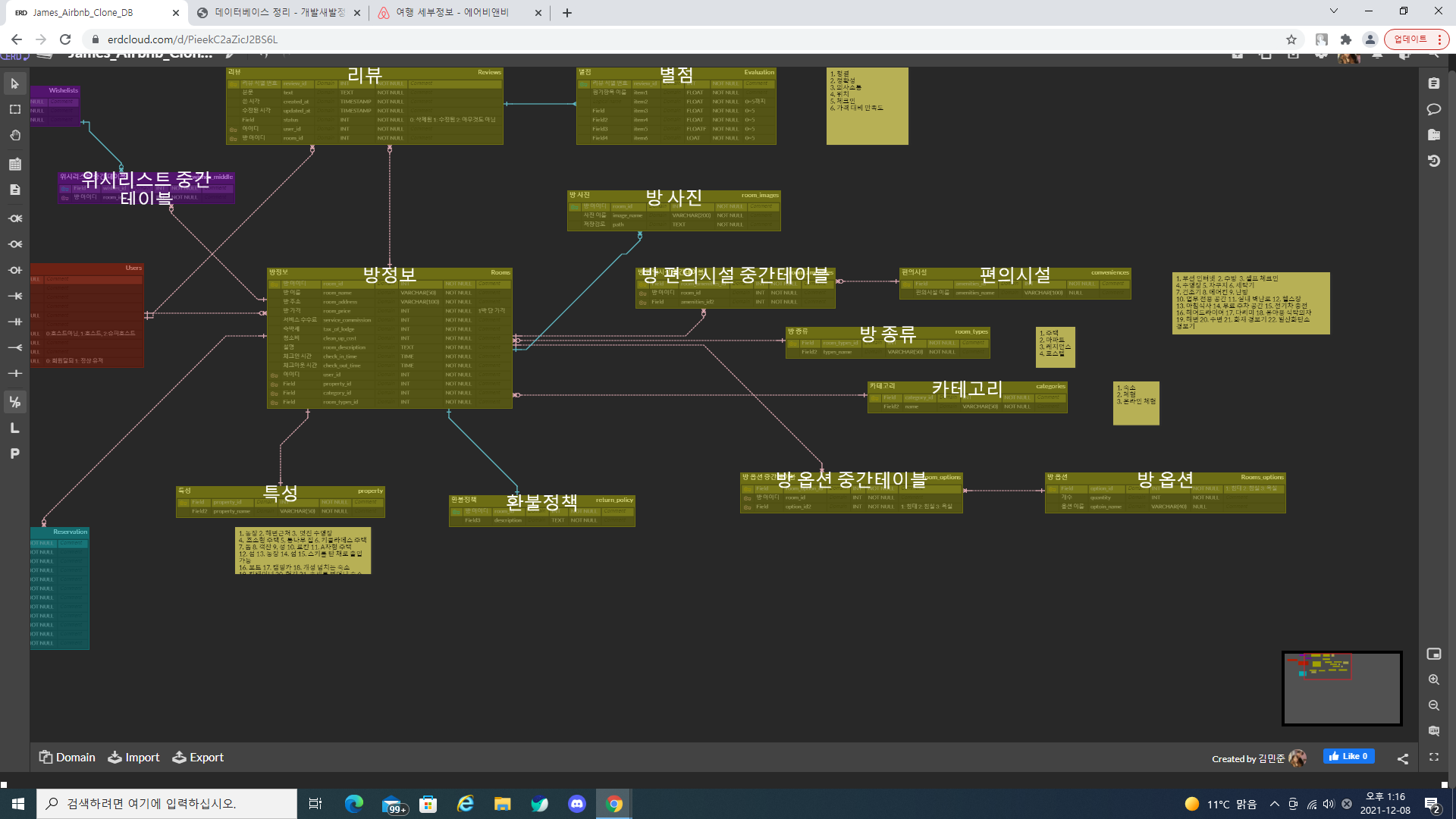Viewport: 1456px width, 819px height.
Task: Choose the new table tool
Action: 14,164
